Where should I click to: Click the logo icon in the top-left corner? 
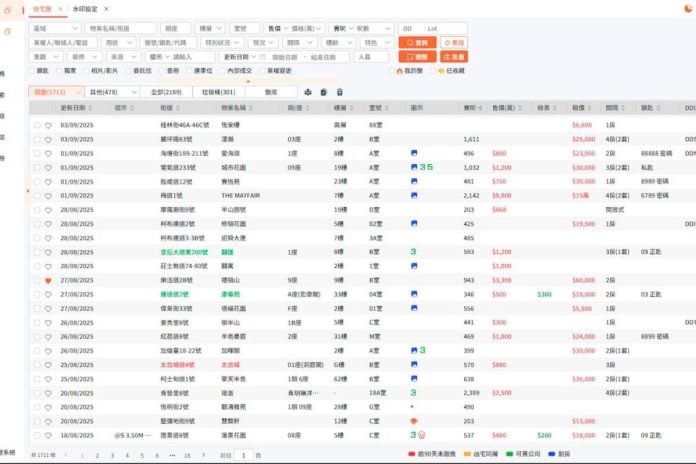pyautogui.click(x=8, y=10)
